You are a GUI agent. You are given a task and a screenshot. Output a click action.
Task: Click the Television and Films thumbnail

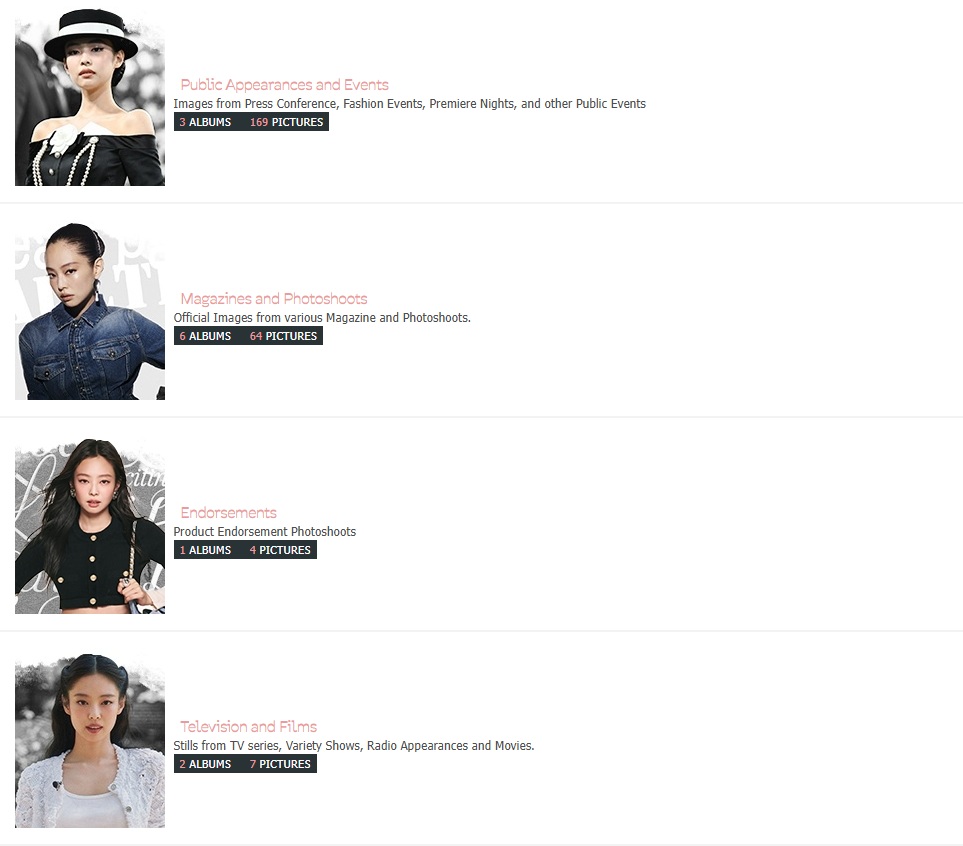click(x=90, y=740)
